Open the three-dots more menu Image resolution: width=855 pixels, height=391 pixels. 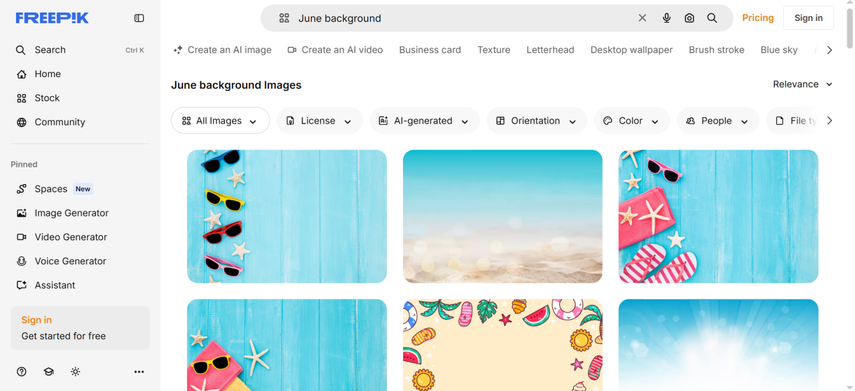tap(139, 372)
